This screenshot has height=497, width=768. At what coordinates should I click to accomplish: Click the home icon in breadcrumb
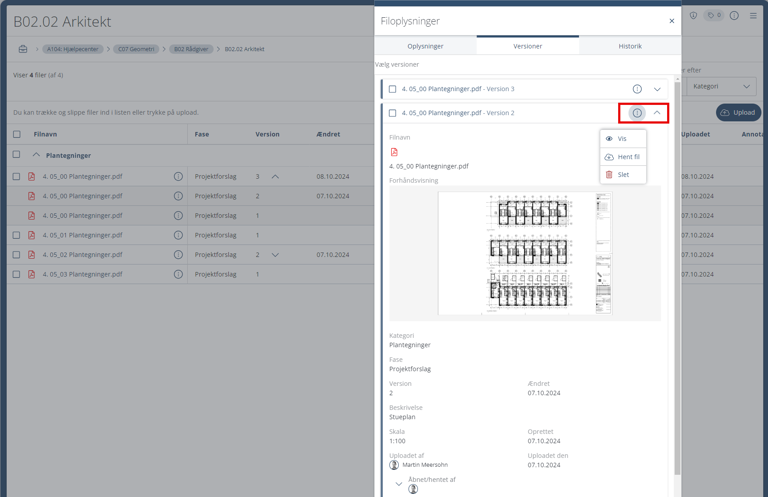pos(23,49)
